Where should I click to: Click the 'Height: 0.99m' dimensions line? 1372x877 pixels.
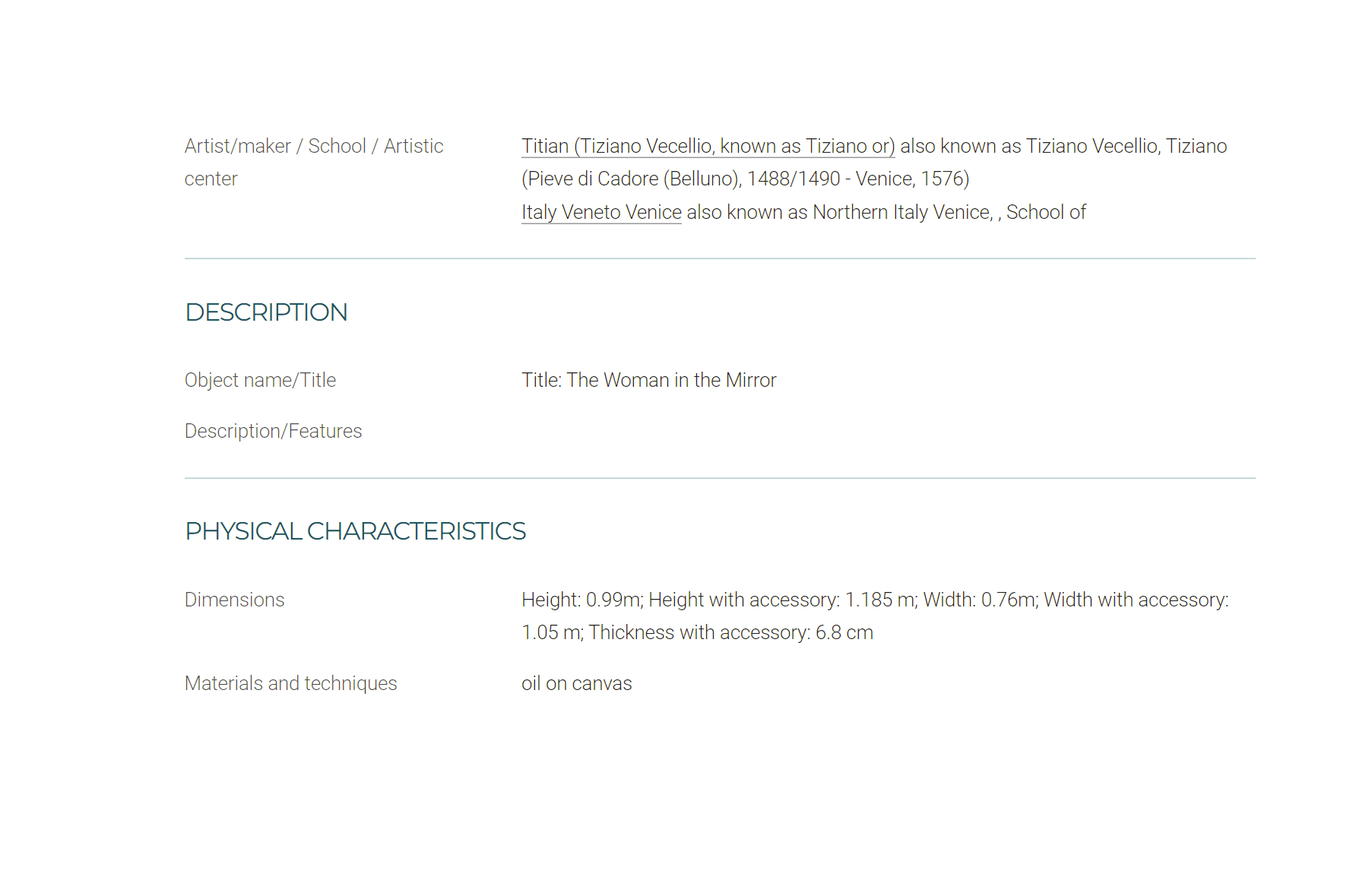point(875,600)
